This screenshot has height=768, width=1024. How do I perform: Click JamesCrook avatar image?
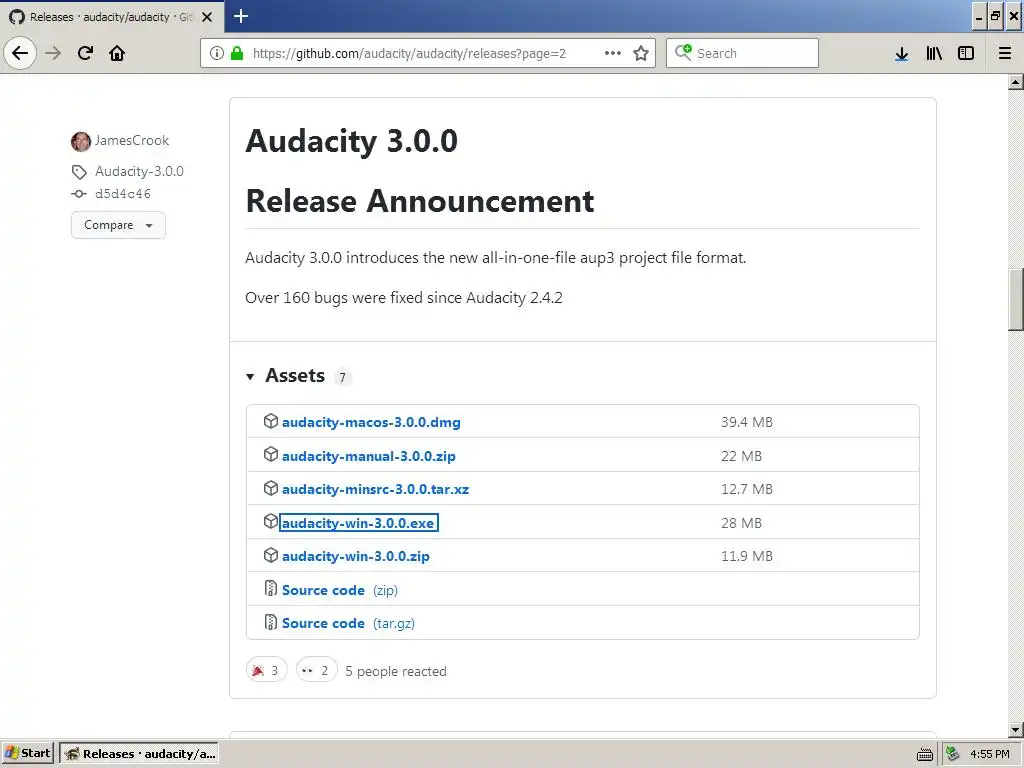(81, 141)
